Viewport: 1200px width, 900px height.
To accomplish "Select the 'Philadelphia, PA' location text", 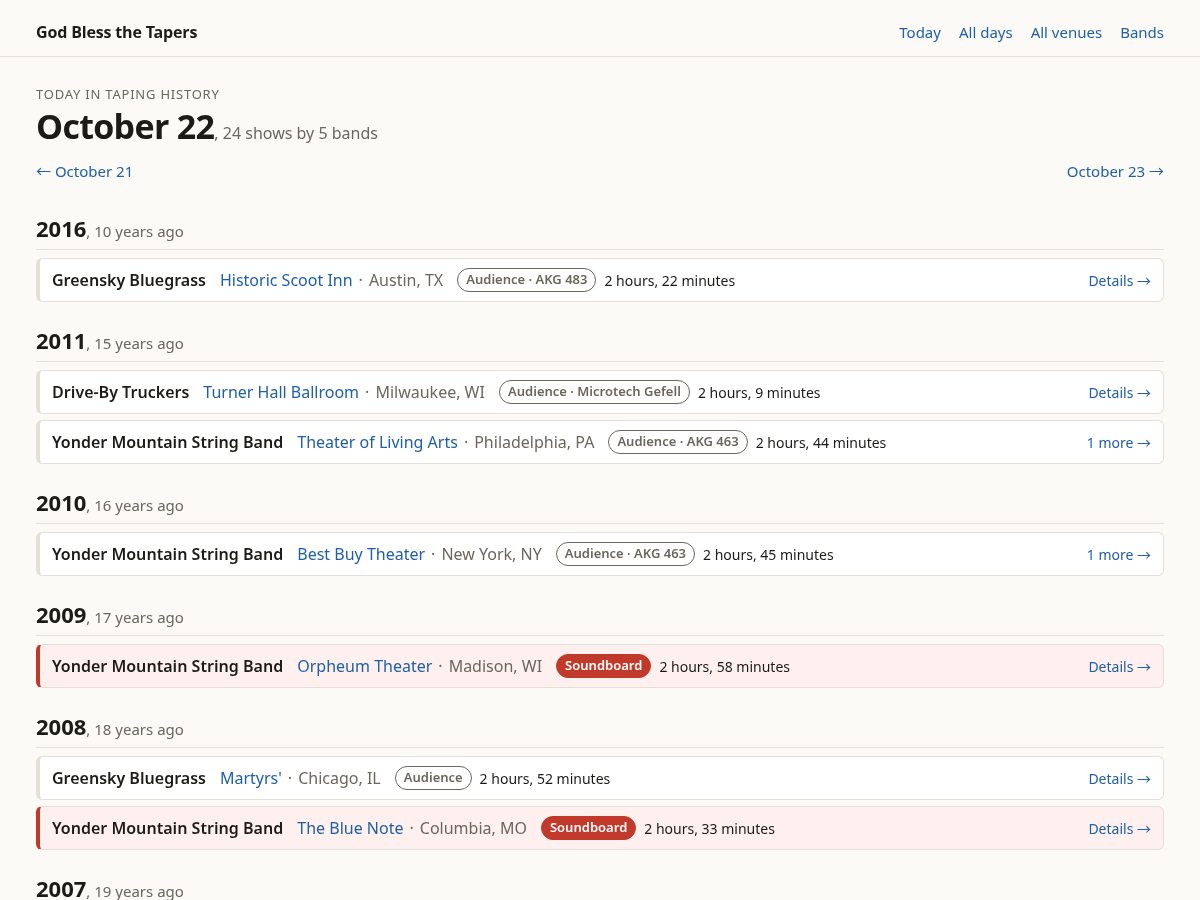I will point(534,442).
